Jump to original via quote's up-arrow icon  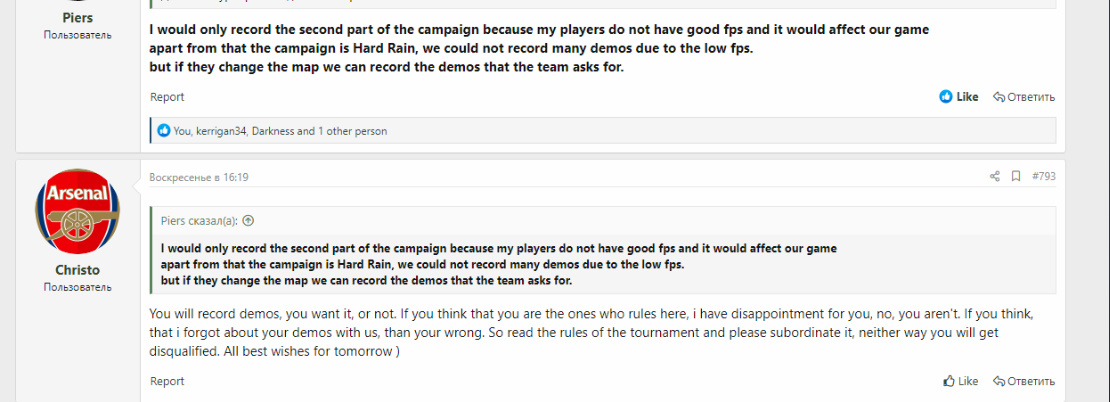click(248, 221)
